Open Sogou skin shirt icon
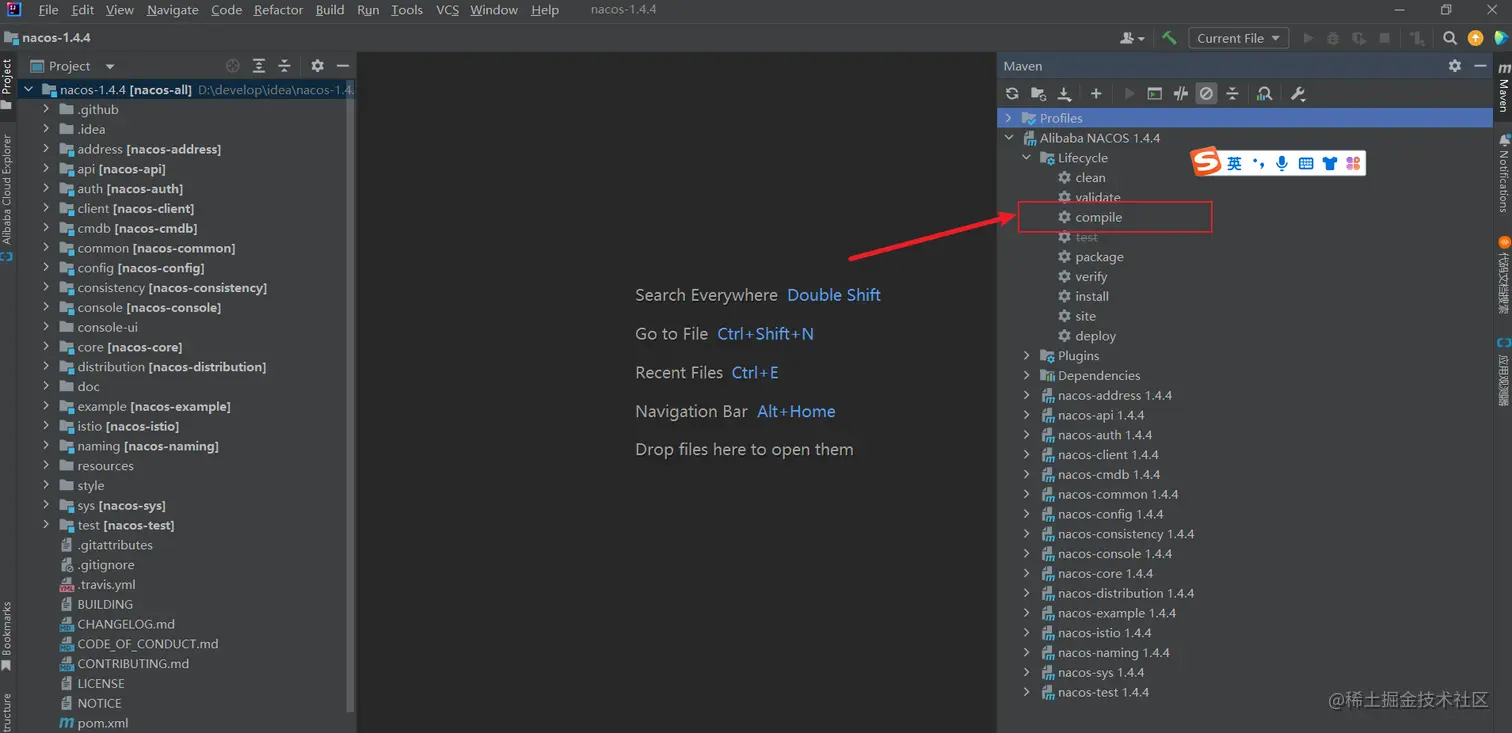 (x=1329, y=163)
